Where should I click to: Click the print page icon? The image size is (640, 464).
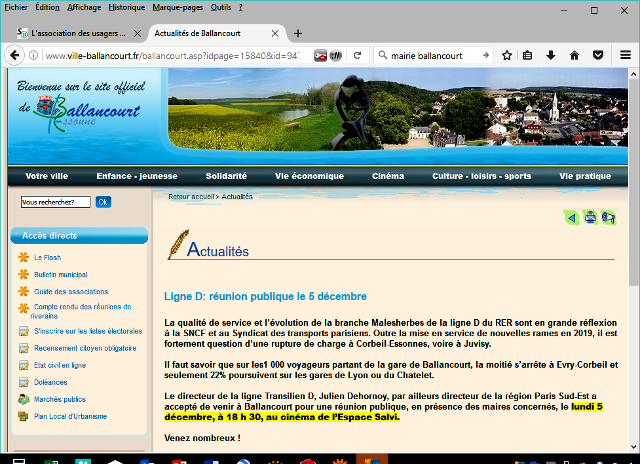[590, 217]
